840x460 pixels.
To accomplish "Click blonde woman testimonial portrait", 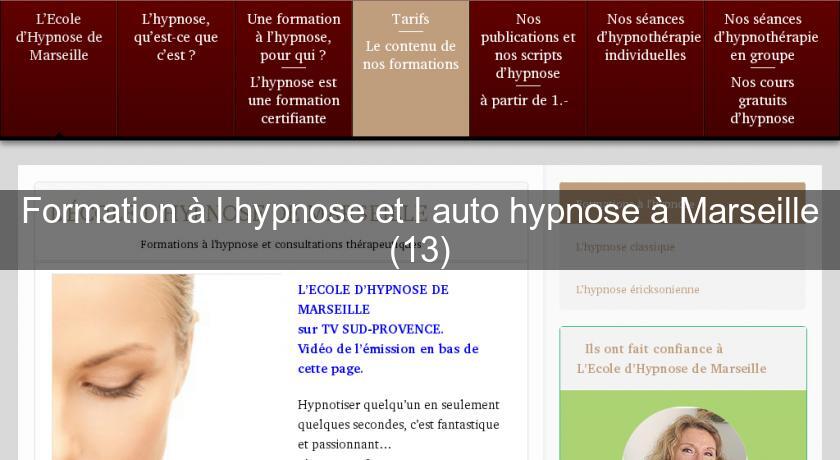I will pyautogui.click(x=685, y=434).
